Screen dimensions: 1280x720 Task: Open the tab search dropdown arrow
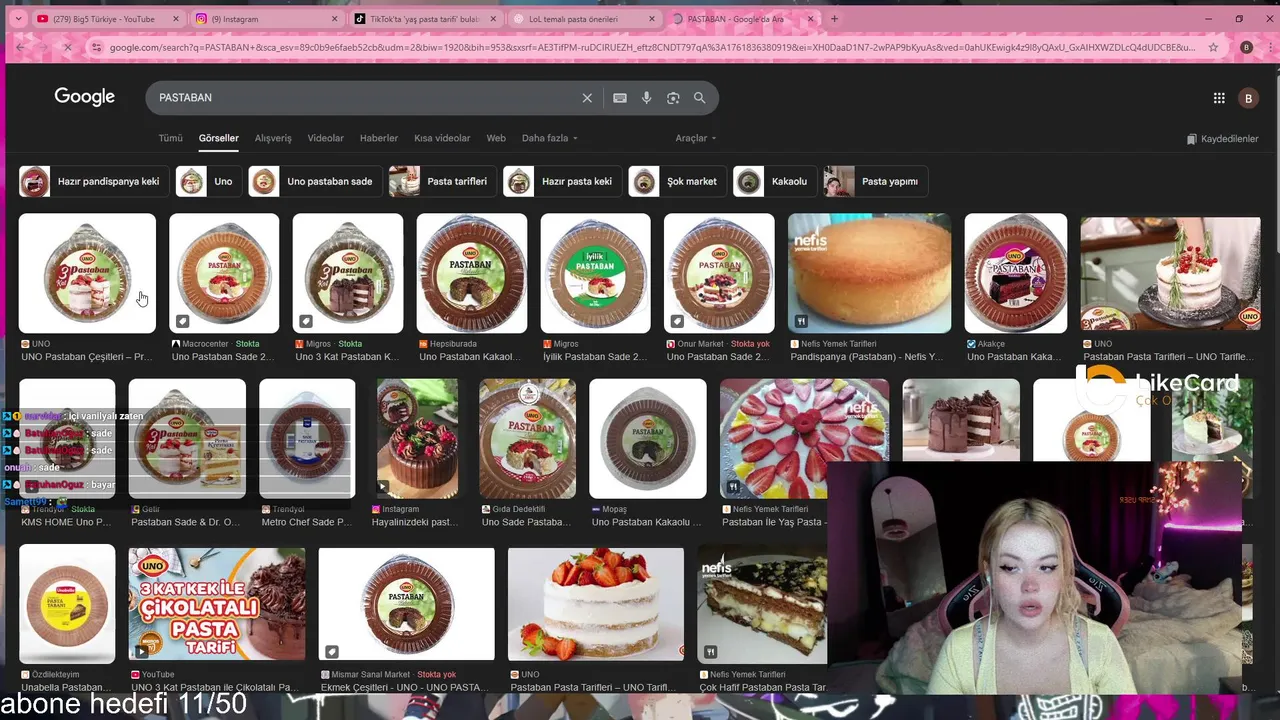[x=18, y=19]
